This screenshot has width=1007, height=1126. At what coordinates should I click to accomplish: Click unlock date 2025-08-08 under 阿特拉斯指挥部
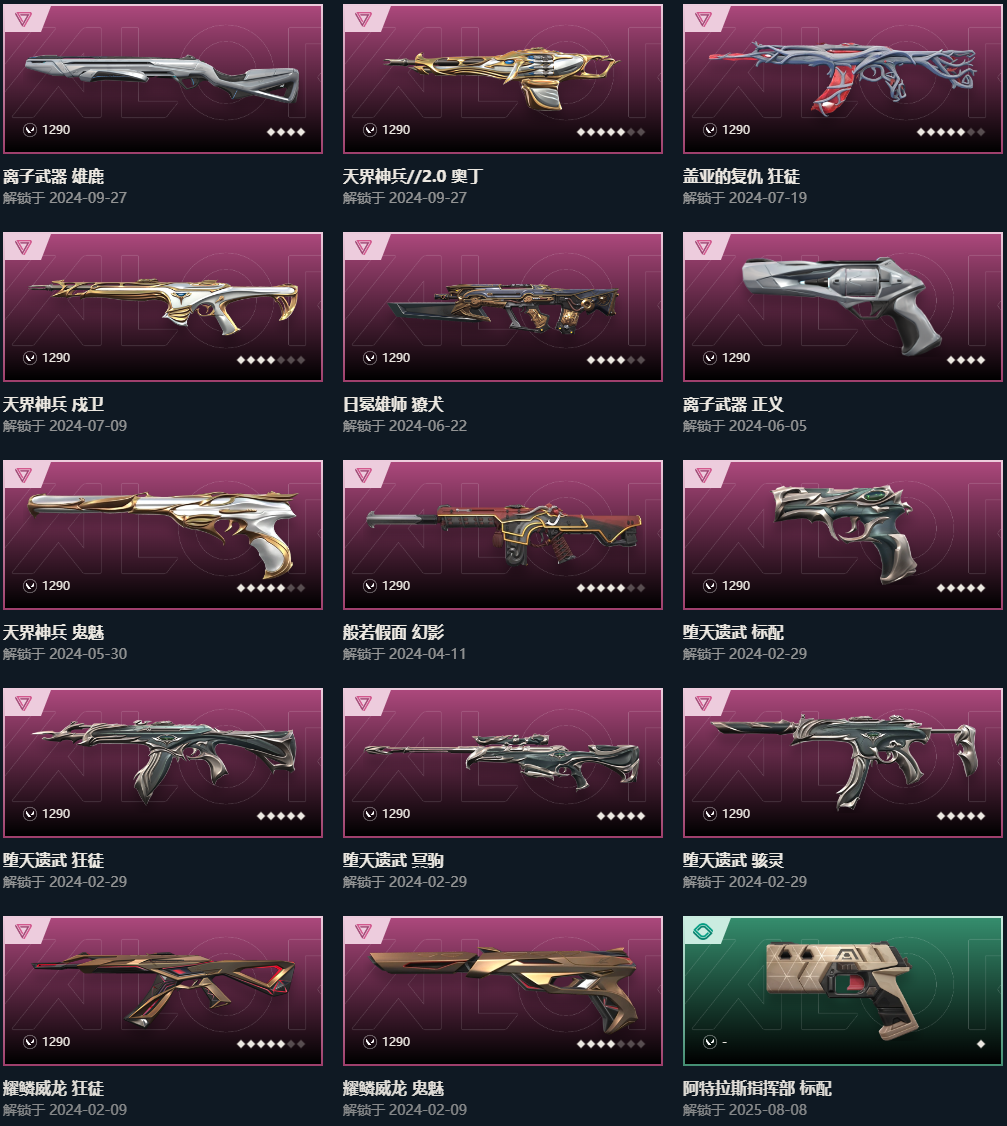pyautogui.click(x=768, y=1110)
